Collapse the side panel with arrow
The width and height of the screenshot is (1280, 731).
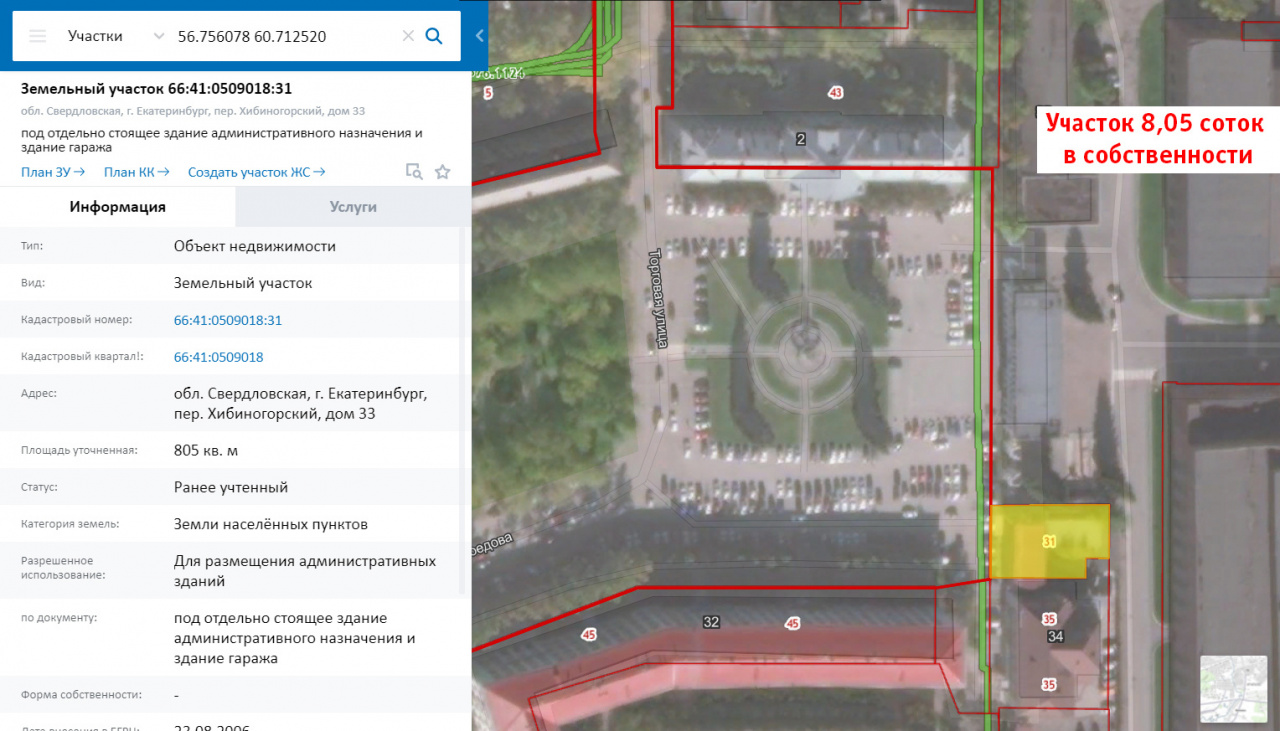pyautogui.click(x=480, y=36)
